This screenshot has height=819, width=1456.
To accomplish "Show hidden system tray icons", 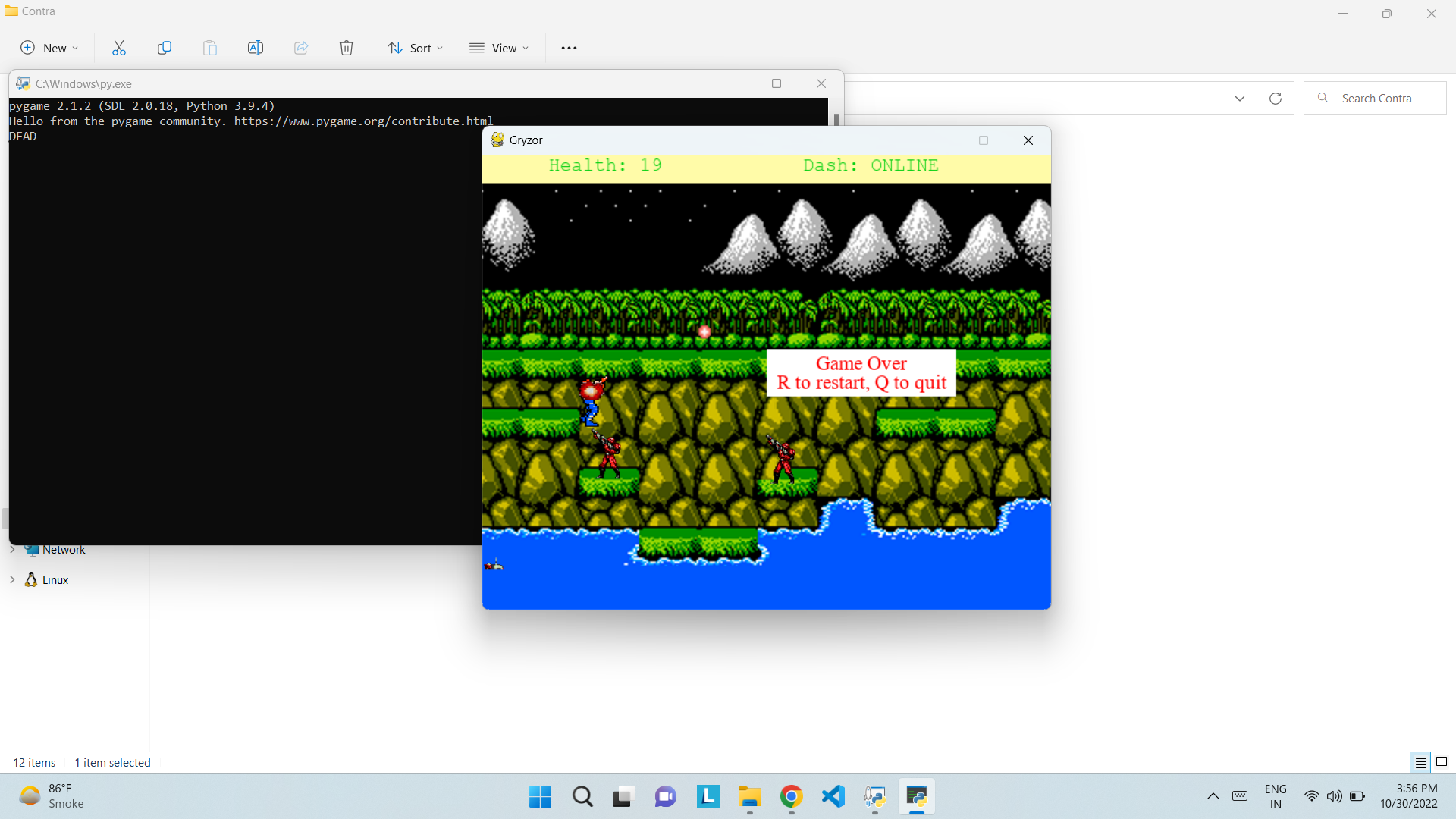I will click(x=1213, y=796).
